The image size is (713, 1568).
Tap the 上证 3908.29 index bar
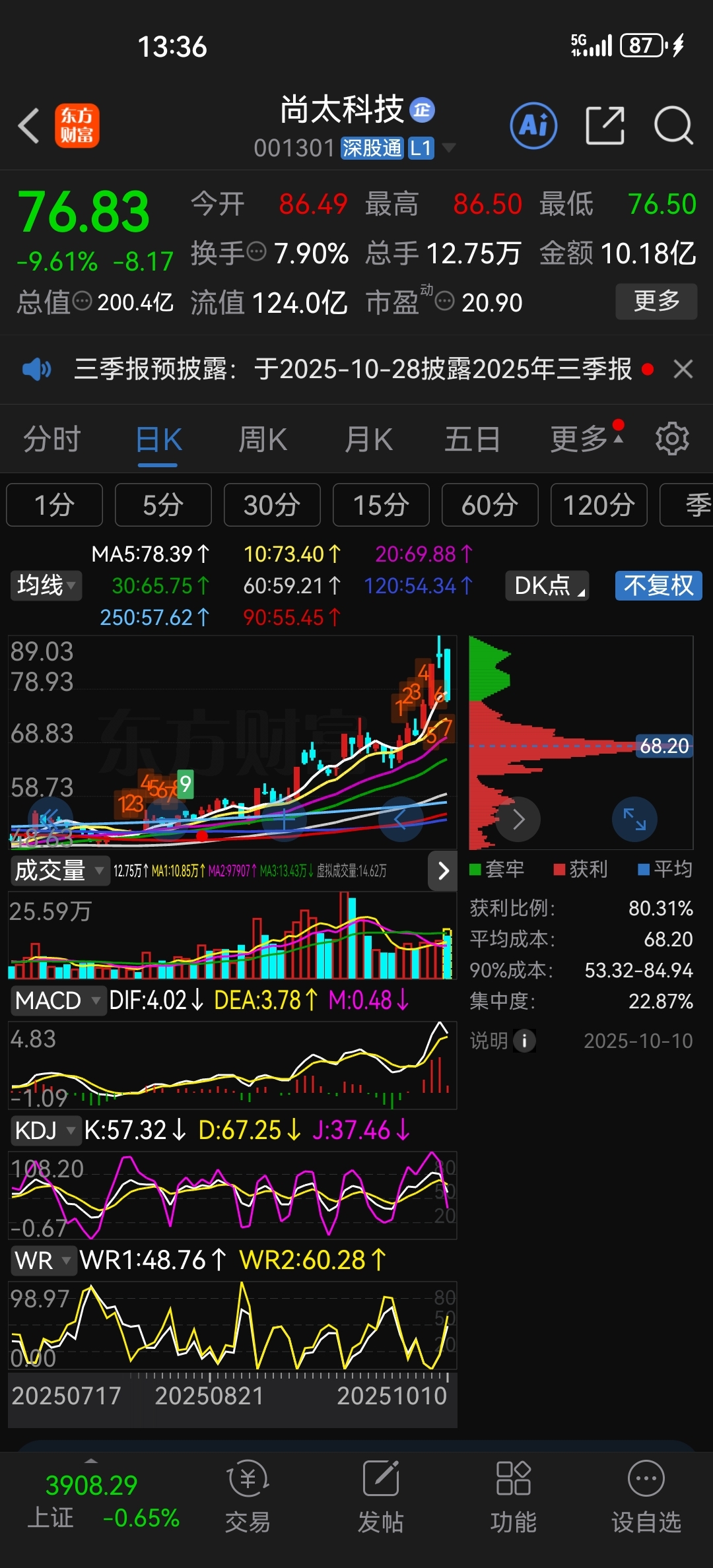pos(104,1501)
